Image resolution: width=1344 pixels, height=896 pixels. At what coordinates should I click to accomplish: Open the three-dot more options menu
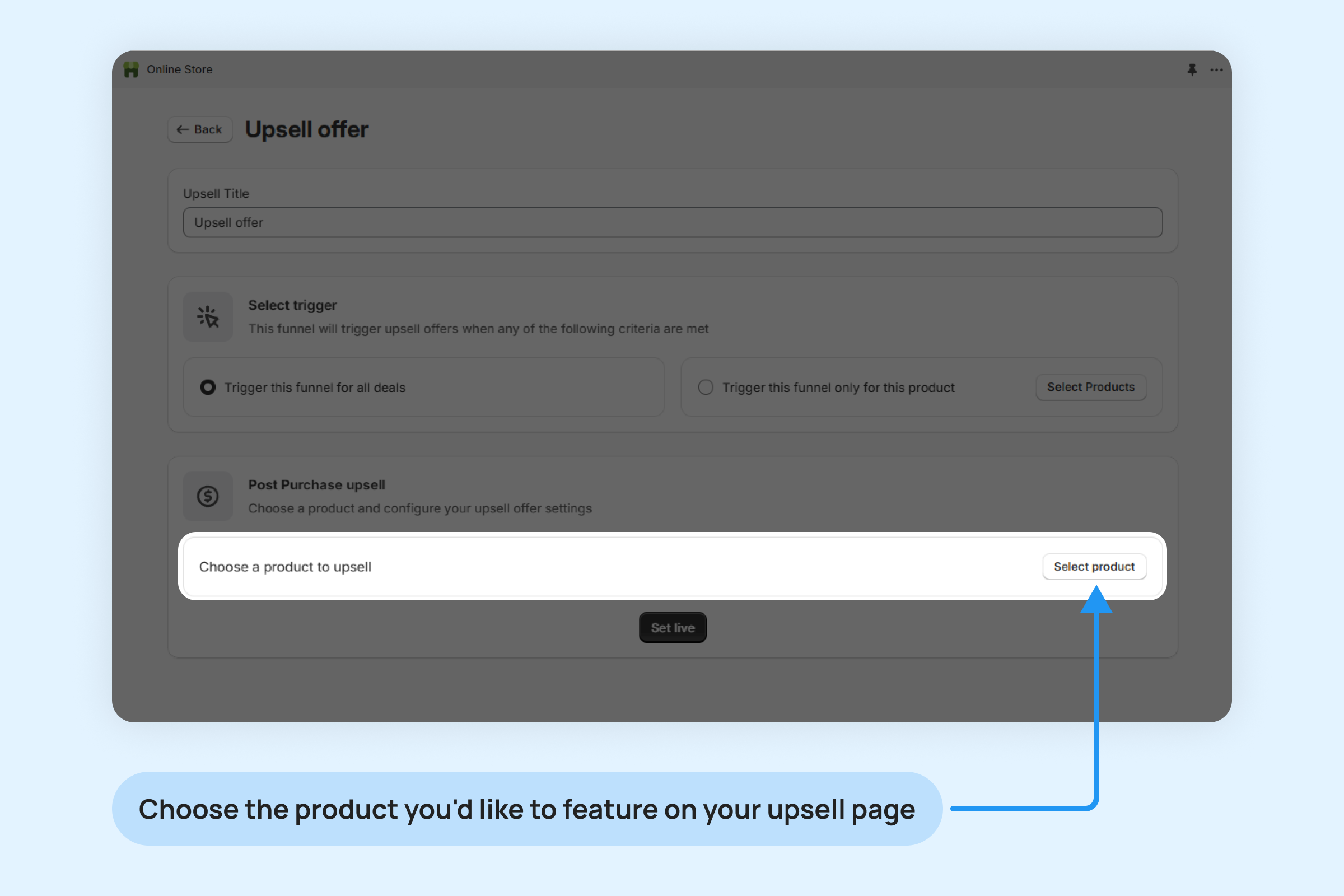1216,69
